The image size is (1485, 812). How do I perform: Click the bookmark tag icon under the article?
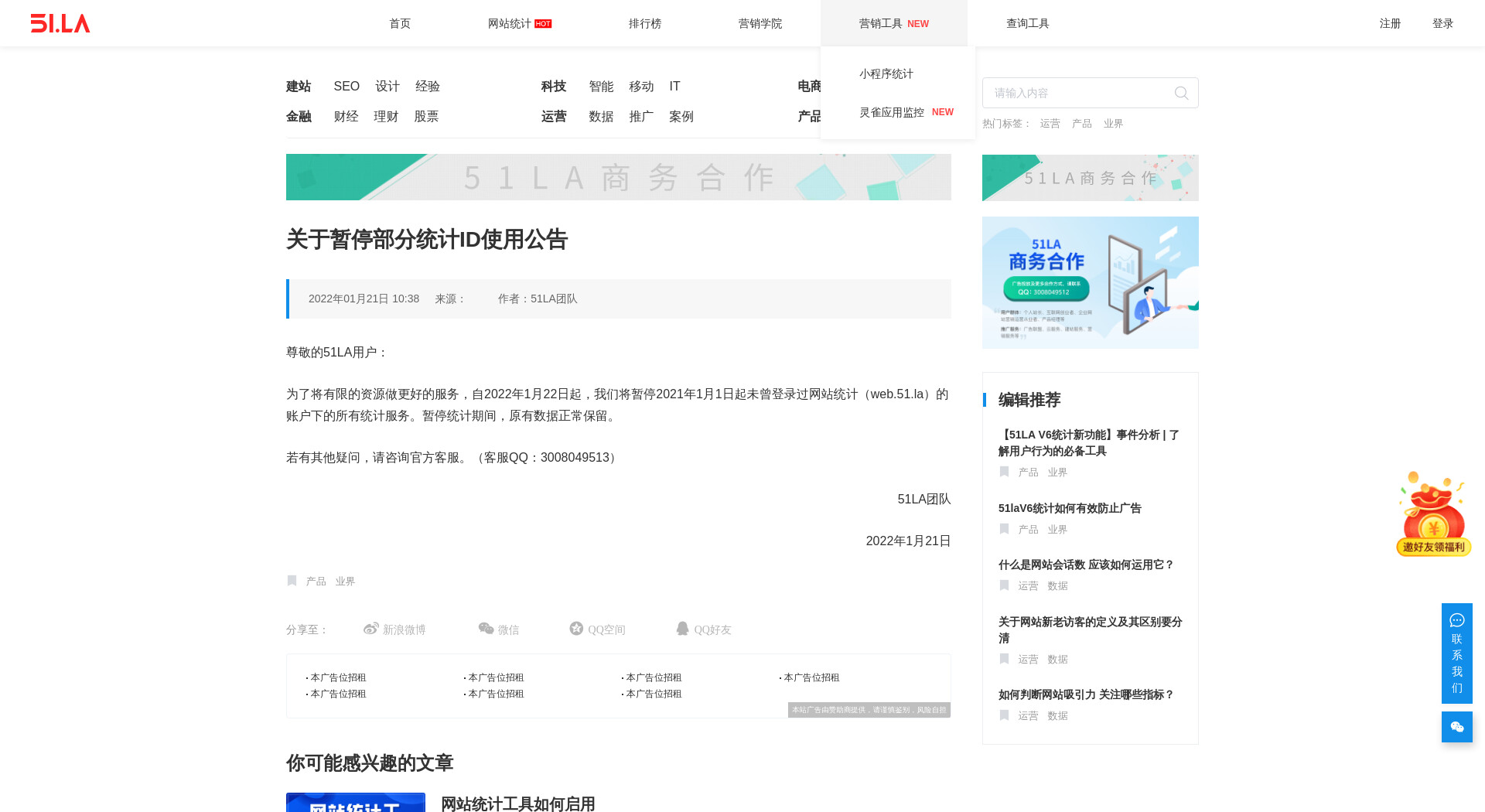292,581
